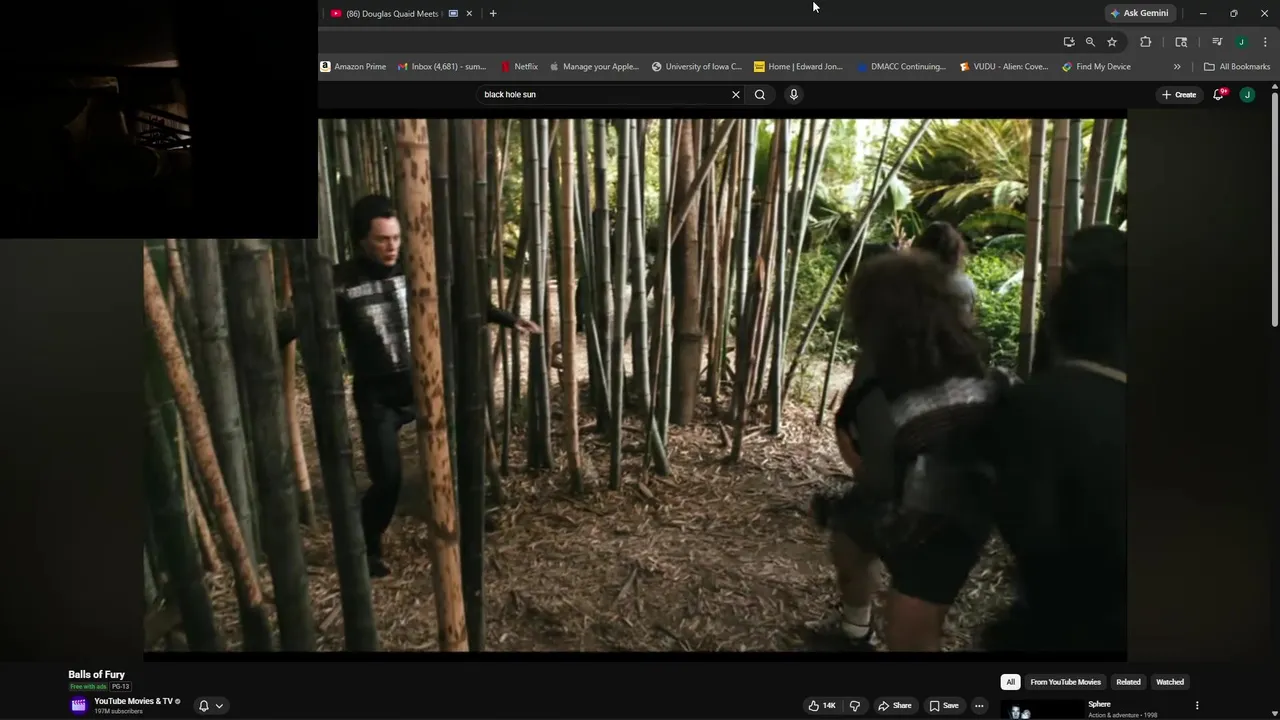Expand hidden bookmarks chevron
The height and width of the screenshot is (720, 1280).
(1177, 67)
